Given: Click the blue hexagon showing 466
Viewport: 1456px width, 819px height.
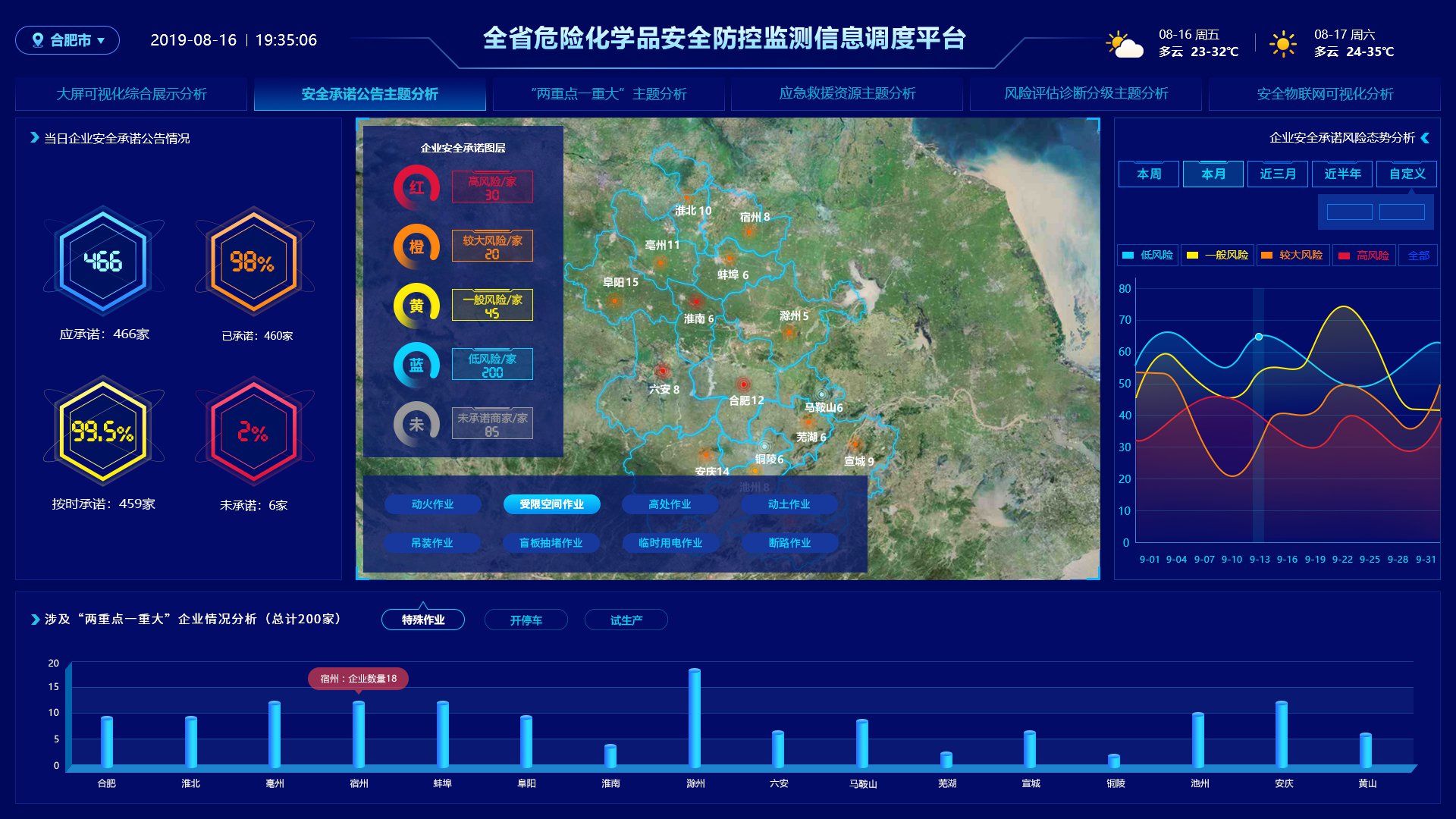Looking at the screenshot, I should 103,262.
